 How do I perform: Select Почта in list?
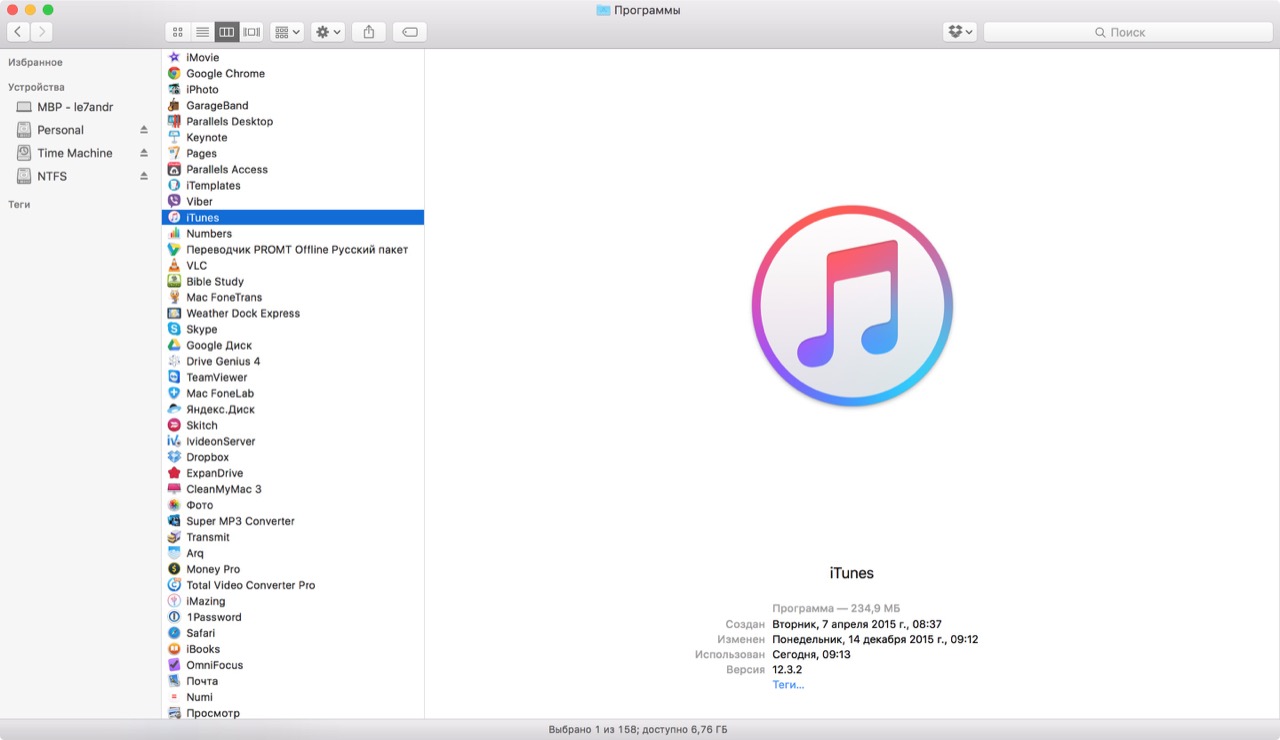pos(293,681)
